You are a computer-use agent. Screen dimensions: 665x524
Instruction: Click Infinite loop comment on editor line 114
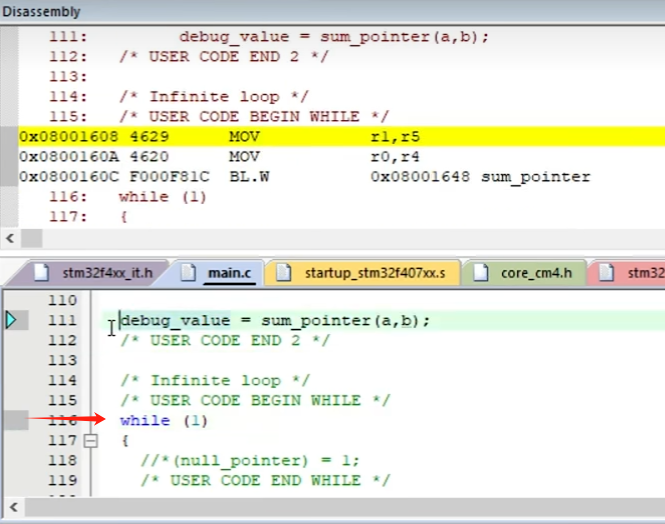(215, 380)
